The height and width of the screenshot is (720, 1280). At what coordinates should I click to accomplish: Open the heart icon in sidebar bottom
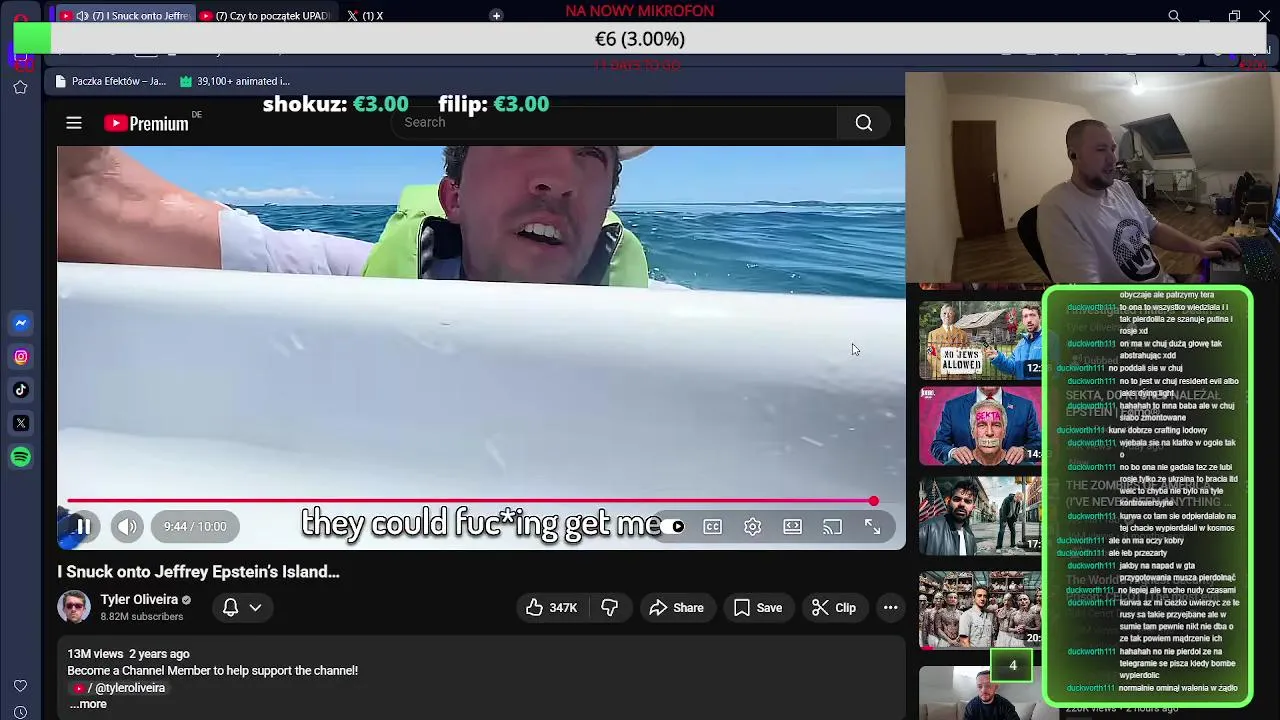[20, 686]
